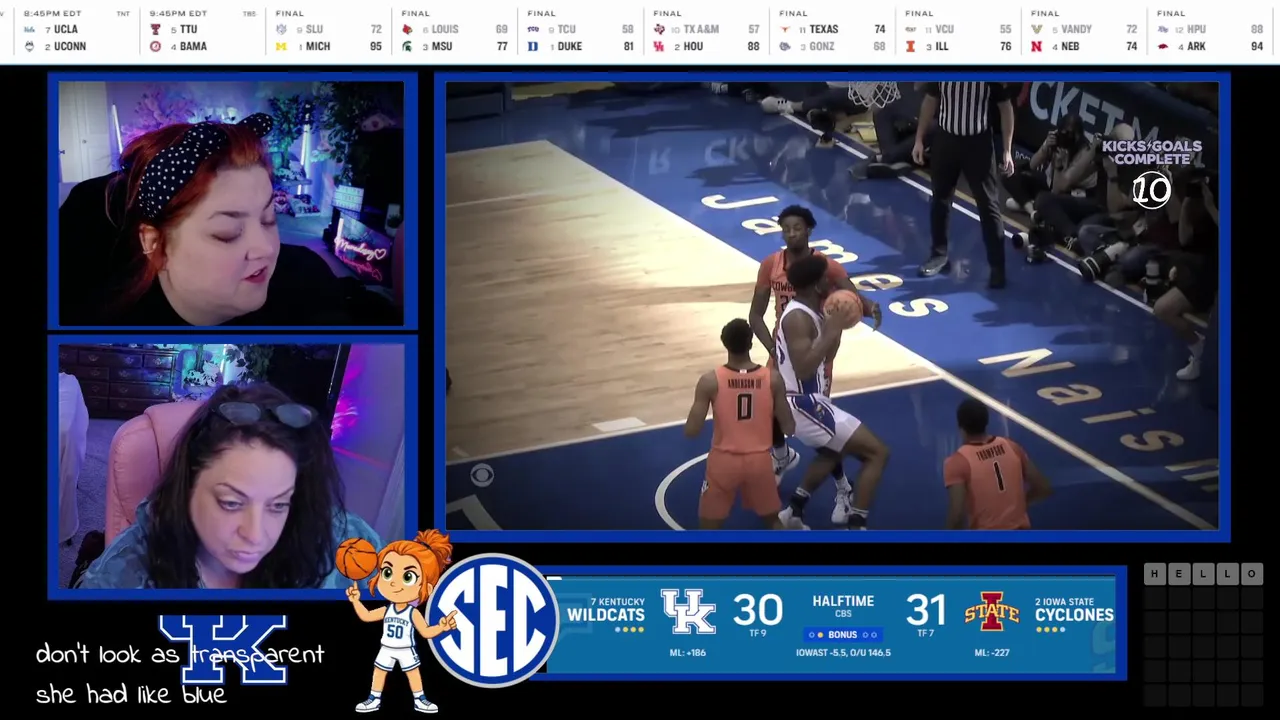The image size is (1280, 720).
Task: Click the Kicks Goals Complete counter 10
Action: [1151, 190]
